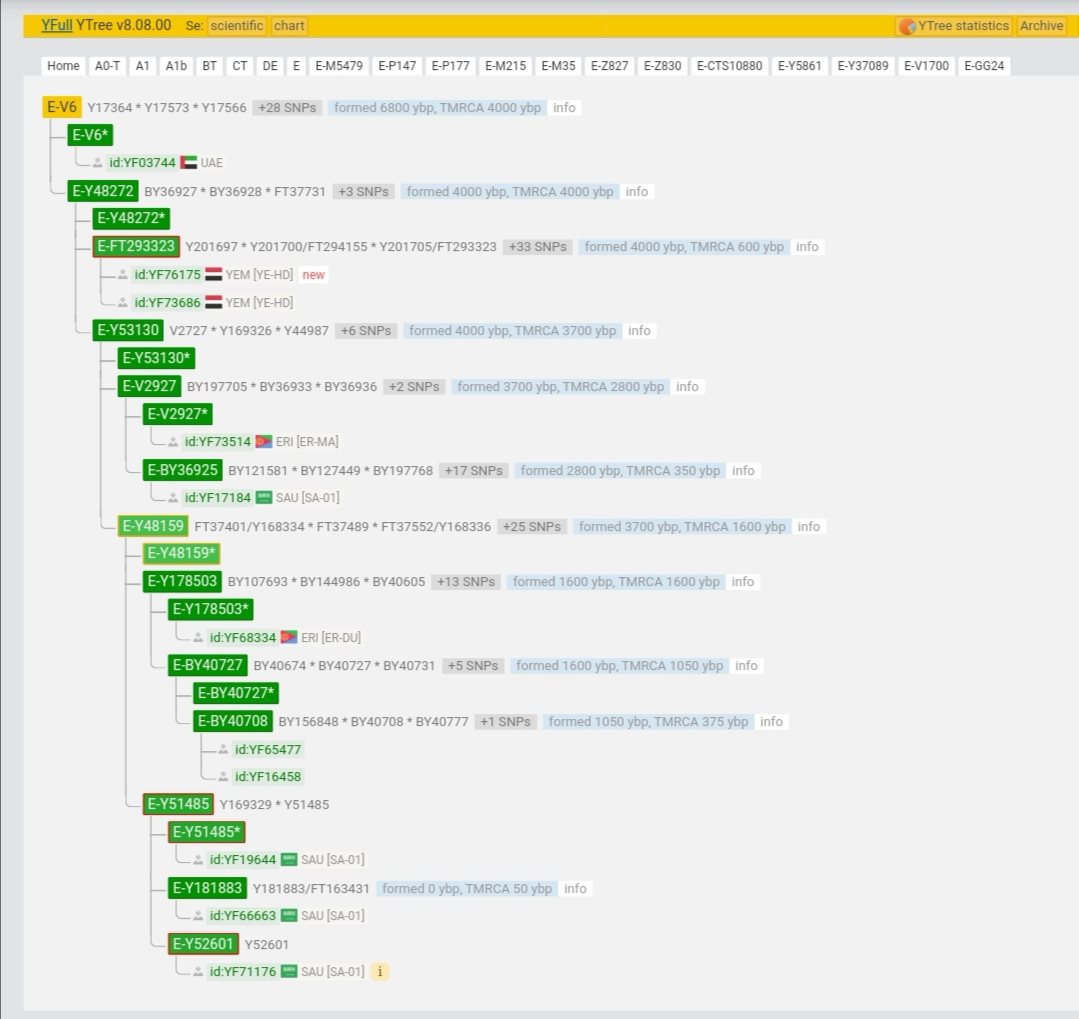Select the E-Y53130 haplogroup node
Viewport: 1079px width, 1019px height.
pos(128,331)
